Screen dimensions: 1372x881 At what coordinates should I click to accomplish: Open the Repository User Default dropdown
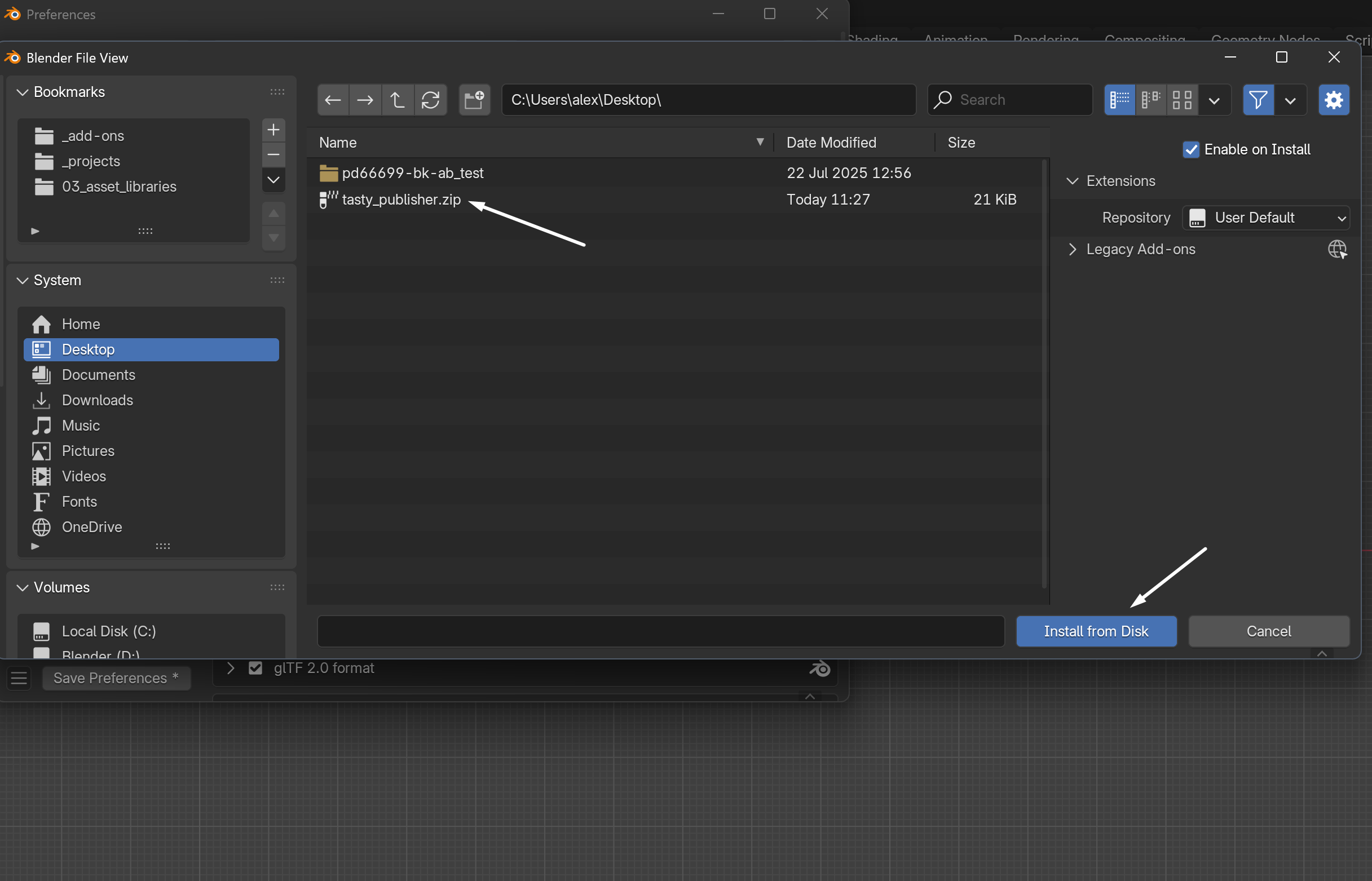click(1265, 218)
